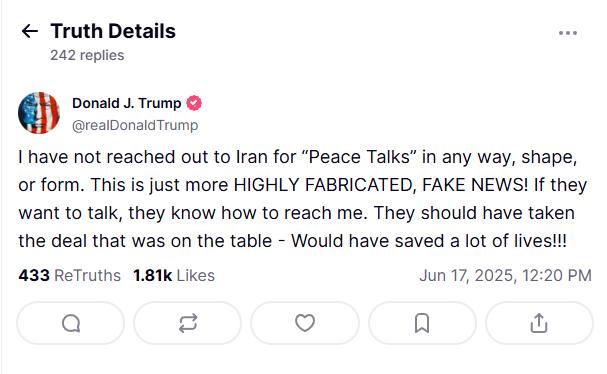Screen dimensions: 607x374
Task: Go back using the left arrow
Action: [x=30, y=31]
